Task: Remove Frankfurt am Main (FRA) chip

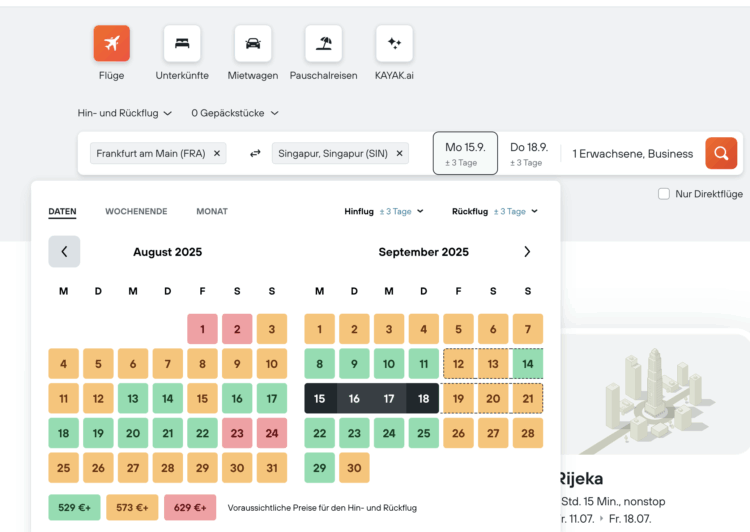Action: tap(218, 153)
